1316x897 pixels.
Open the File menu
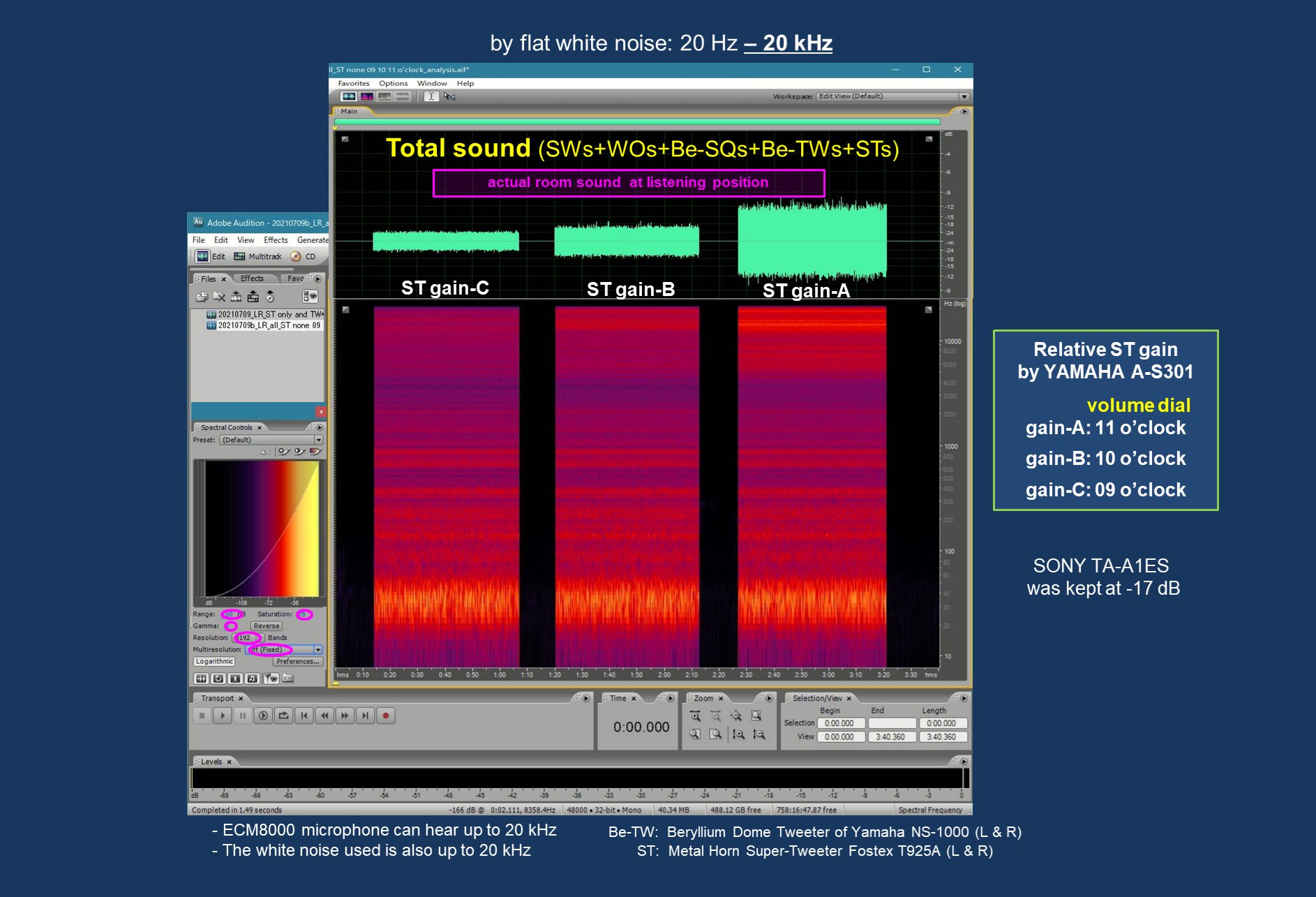[199, 240]
